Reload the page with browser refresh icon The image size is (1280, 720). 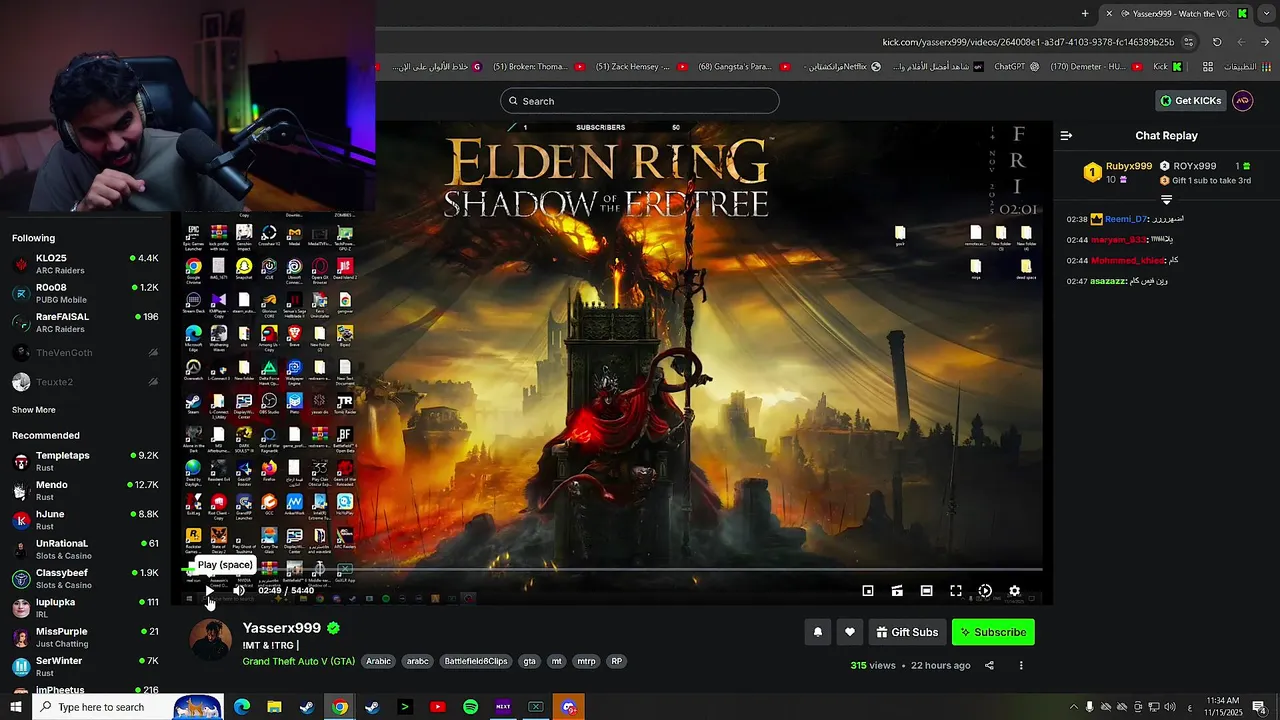tap(1217, 42)
